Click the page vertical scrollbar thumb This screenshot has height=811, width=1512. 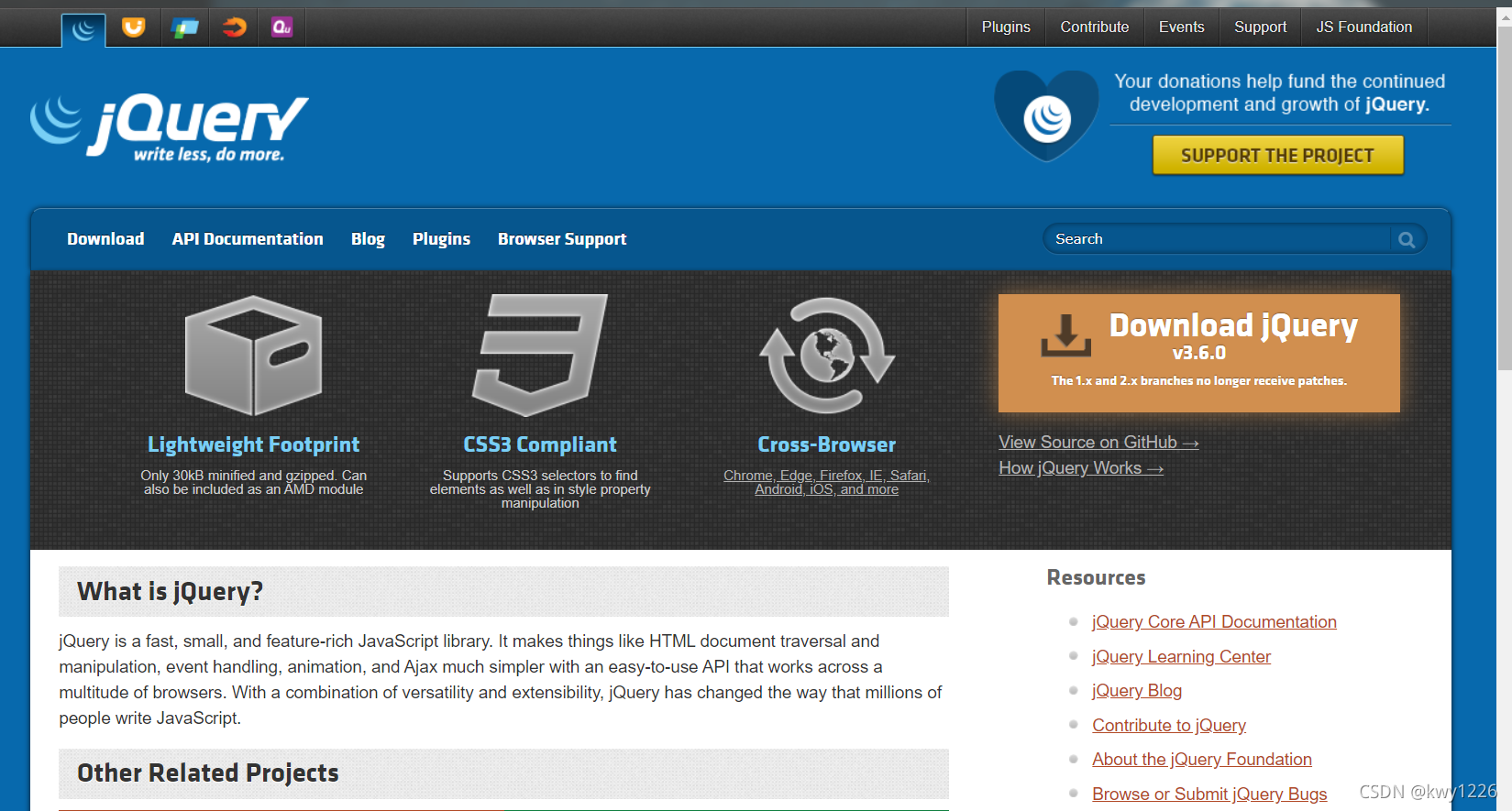1505,198
